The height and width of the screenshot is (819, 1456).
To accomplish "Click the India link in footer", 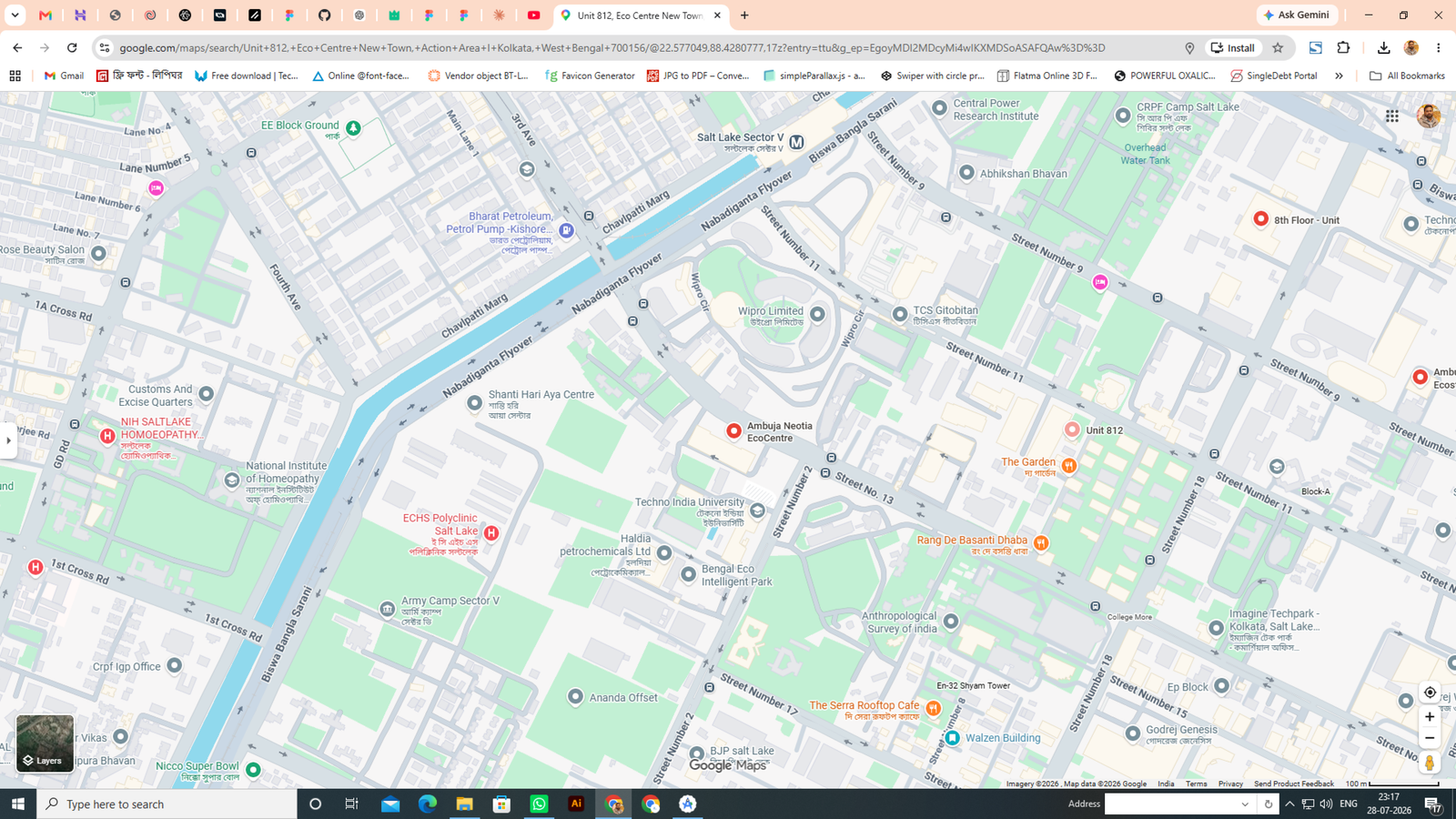I will (x=1166, y=784).
